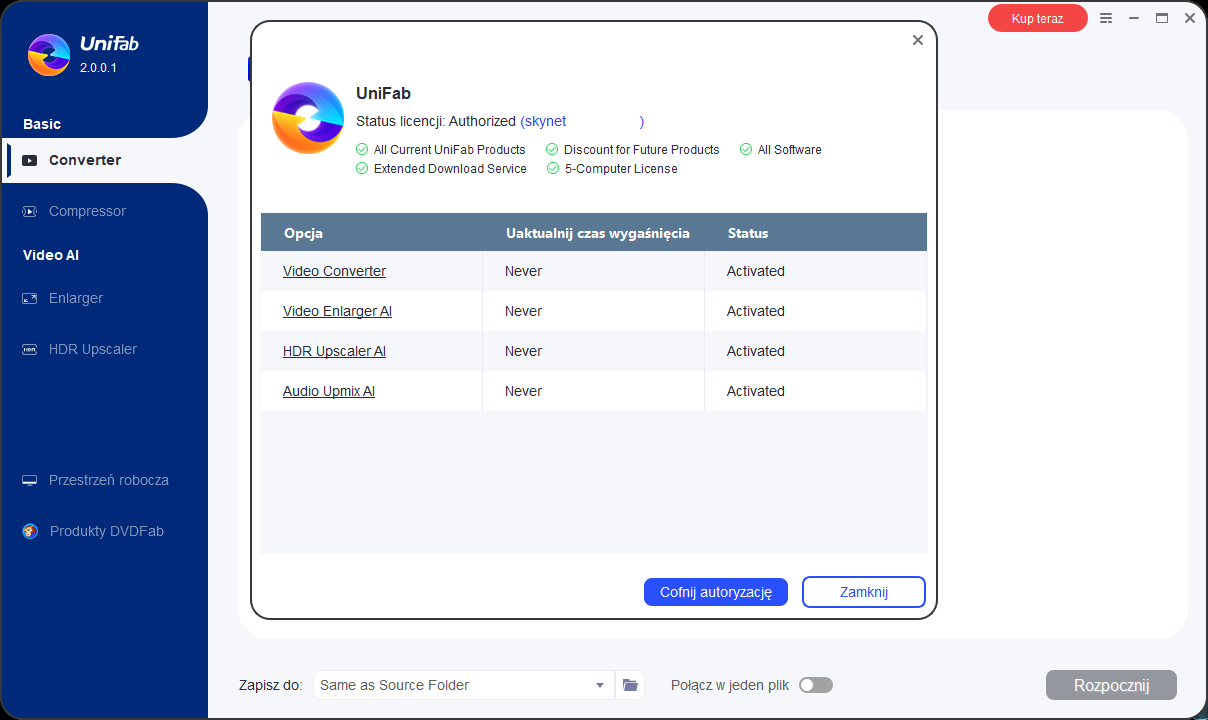Click the UniFab logo in sidebar

point(49,55)
